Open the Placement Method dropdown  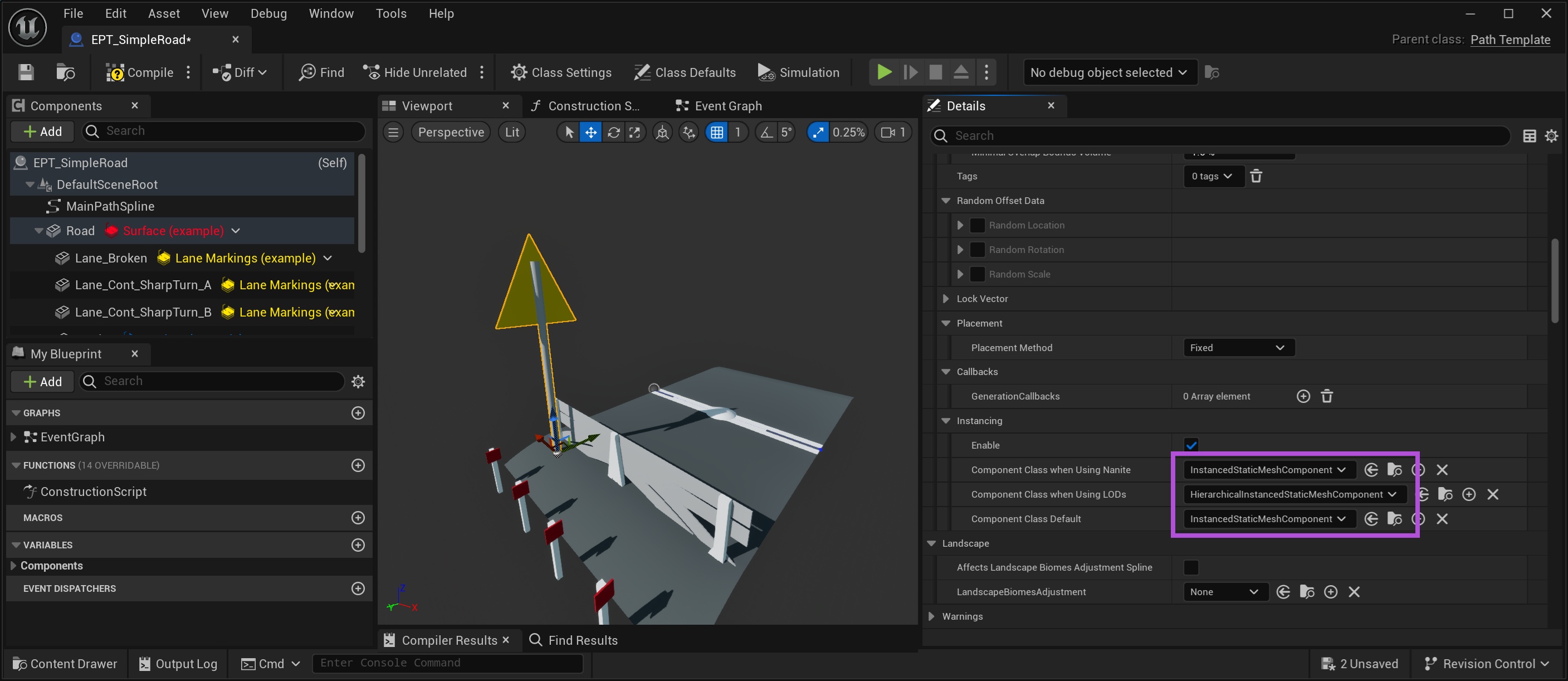pyautogui.click(x=1238, y=348)
